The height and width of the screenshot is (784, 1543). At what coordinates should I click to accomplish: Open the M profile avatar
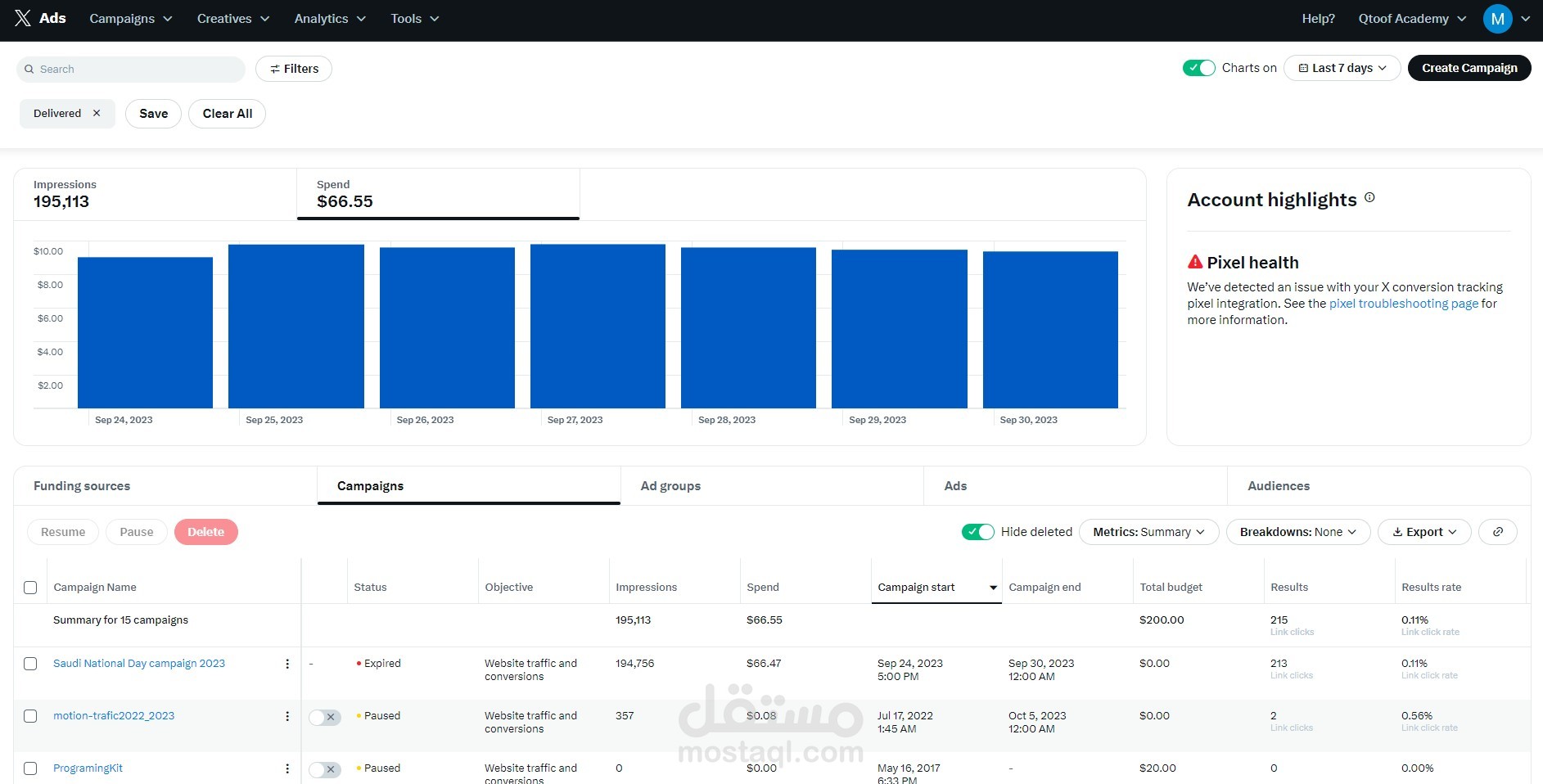click(x=1497, y=19)
